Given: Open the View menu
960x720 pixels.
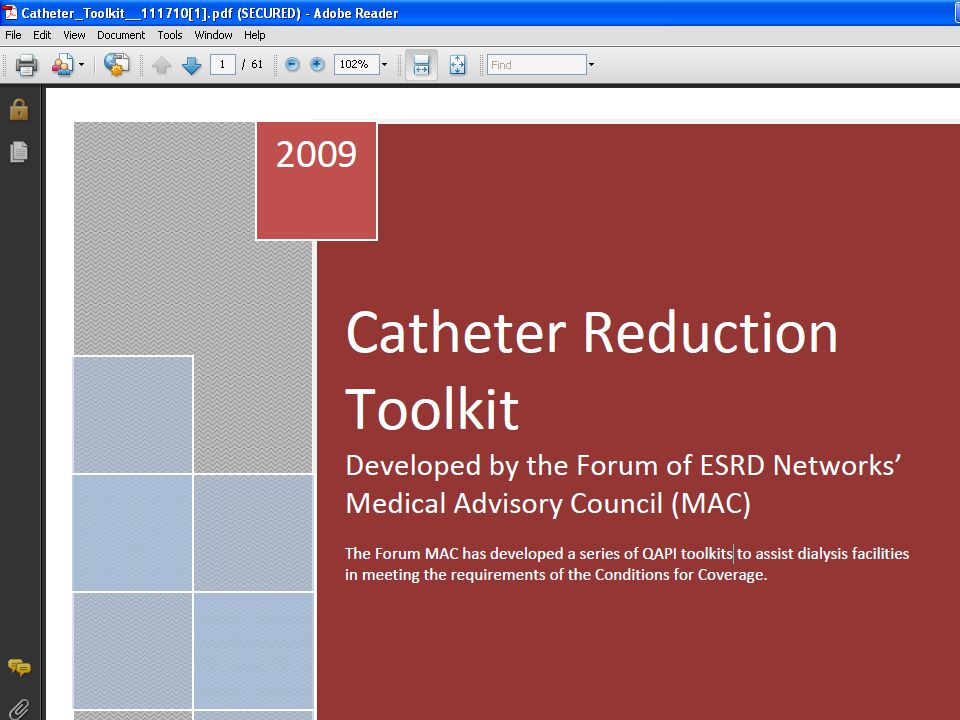Looking at the screenshot, I should [74, 35].
